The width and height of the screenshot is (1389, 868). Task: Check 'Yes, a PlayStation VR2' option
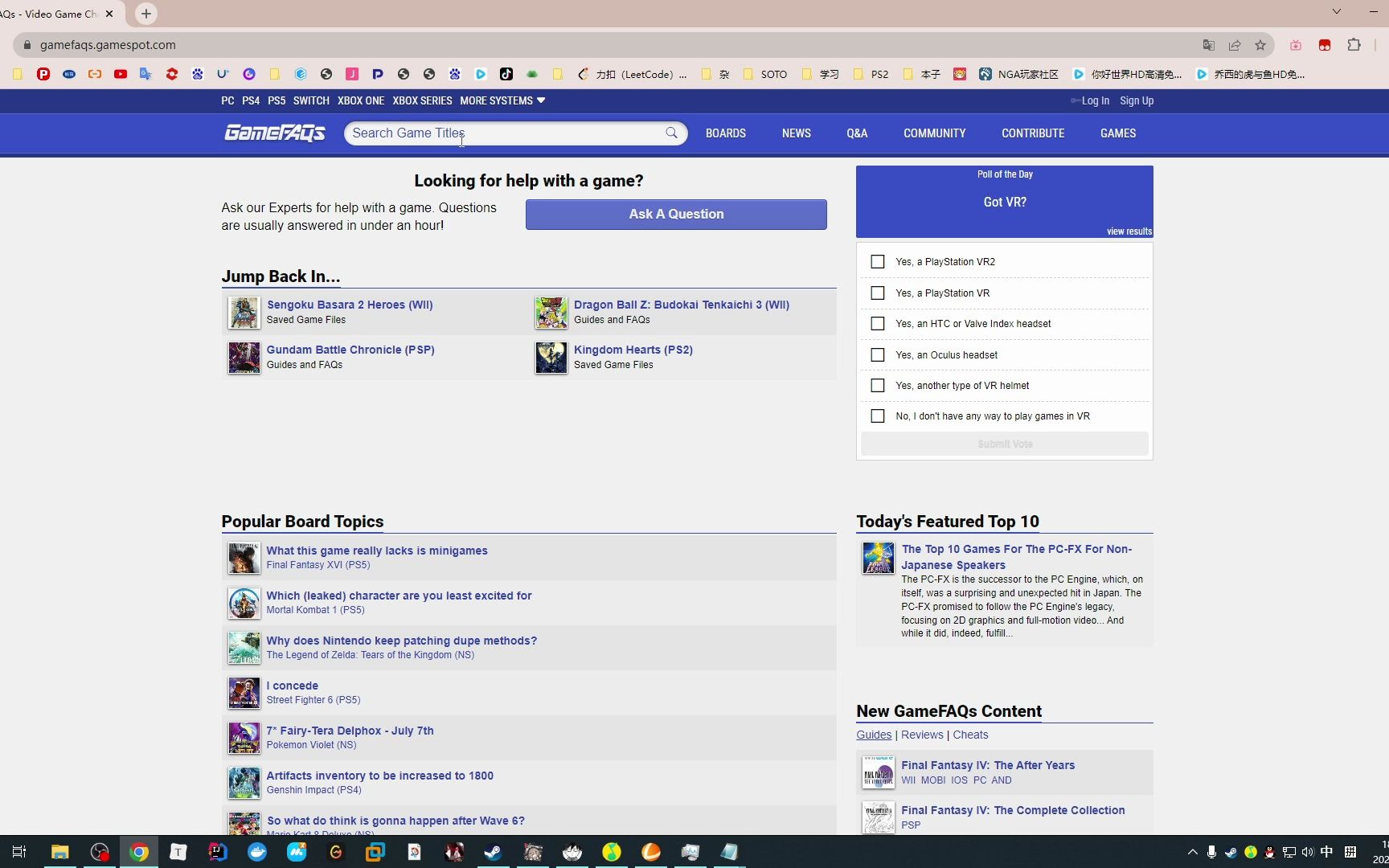878,262
